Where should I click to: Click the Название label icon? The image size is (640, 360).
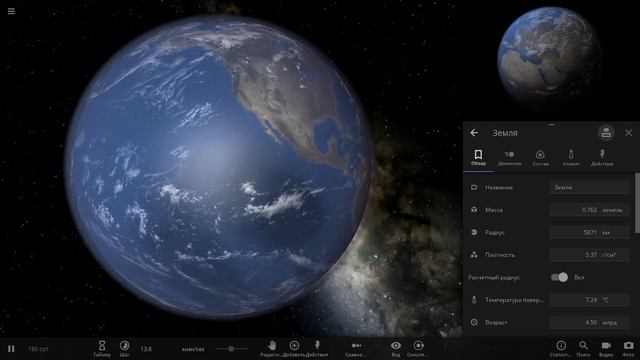point(474,187)
